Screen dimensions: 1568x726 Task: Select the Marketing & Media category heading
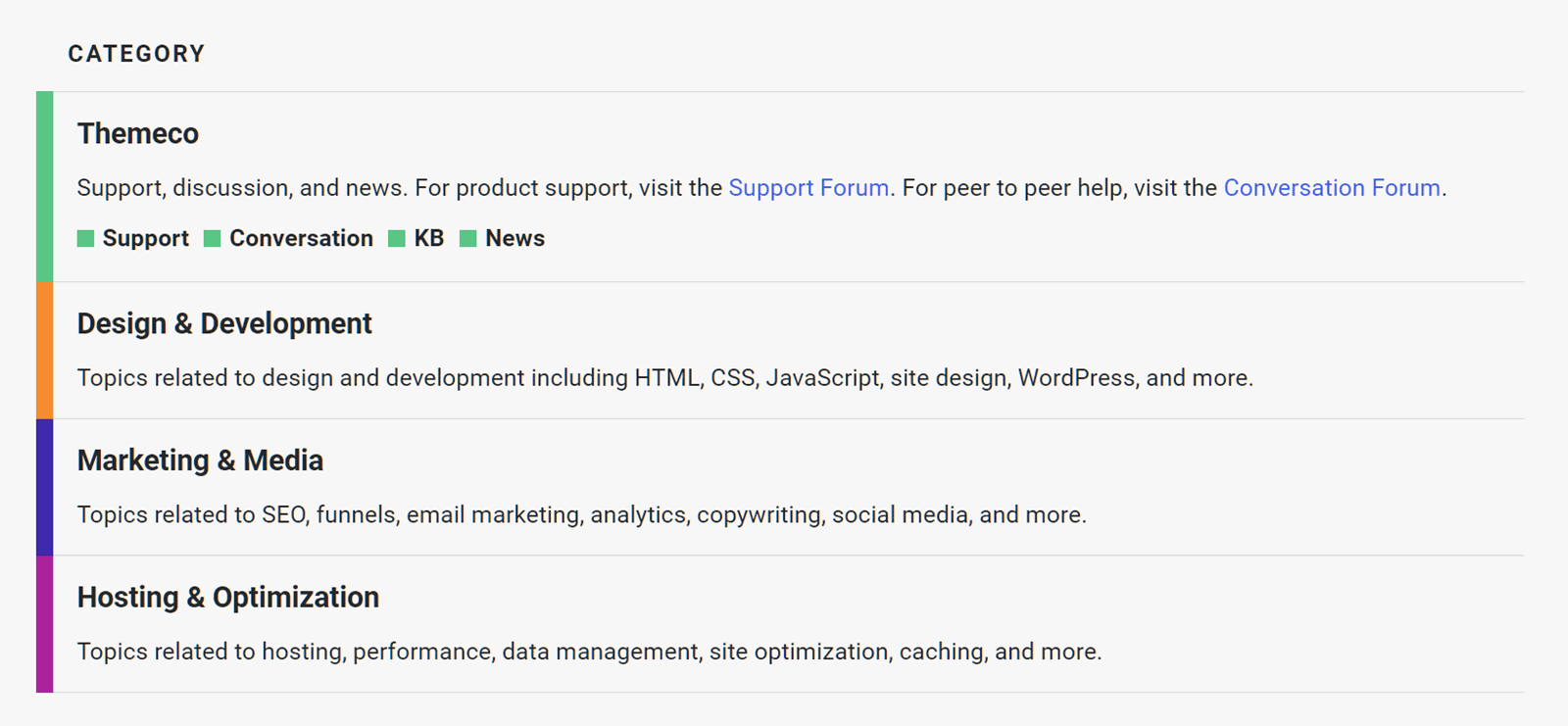pos(200,460)
